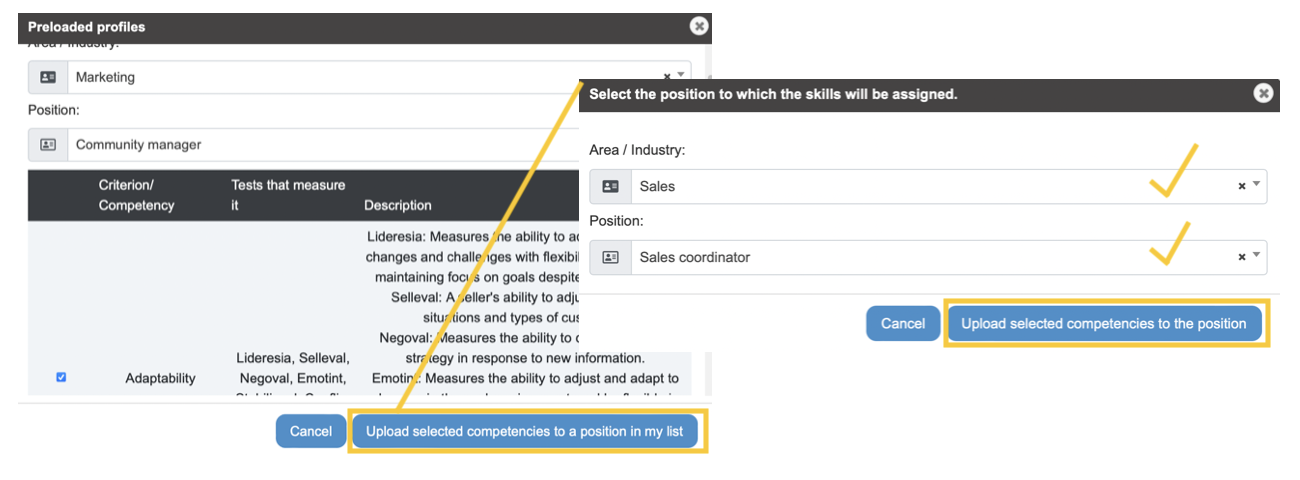Image resolution: width=1300 pixels, height=480 pixels.
Task: Cancel the position assignment dialog
Action: 903,323
